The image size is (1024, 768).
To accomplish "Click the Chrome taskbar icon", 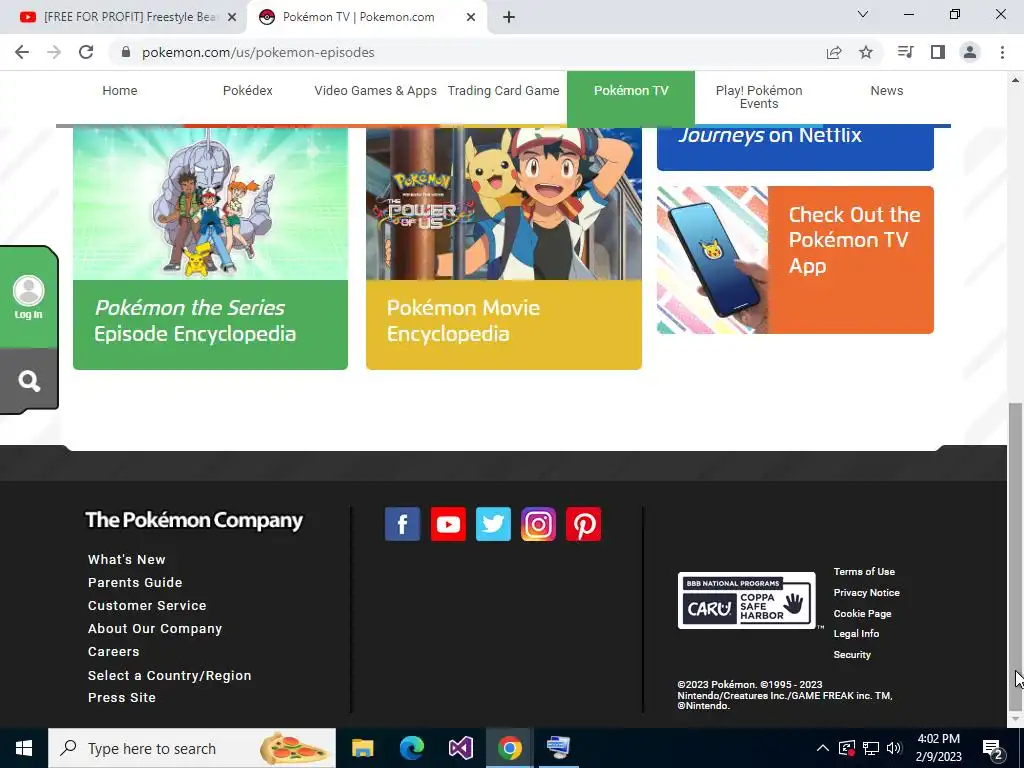I will tap(509, 748).
